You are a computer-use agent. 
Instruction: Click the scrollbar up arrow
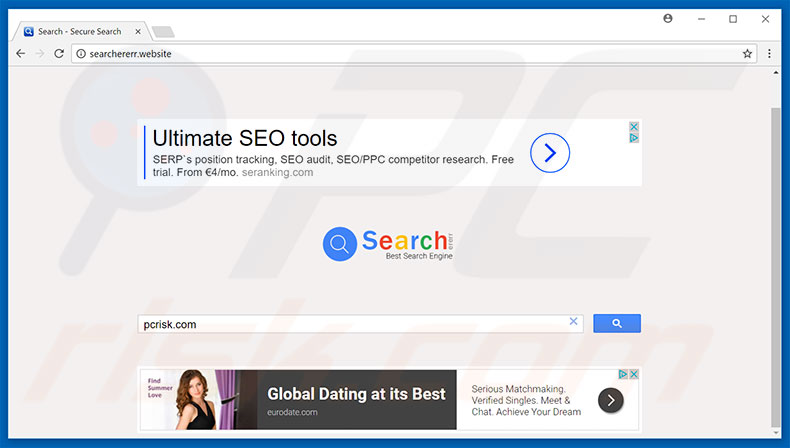tap(775, 73)
